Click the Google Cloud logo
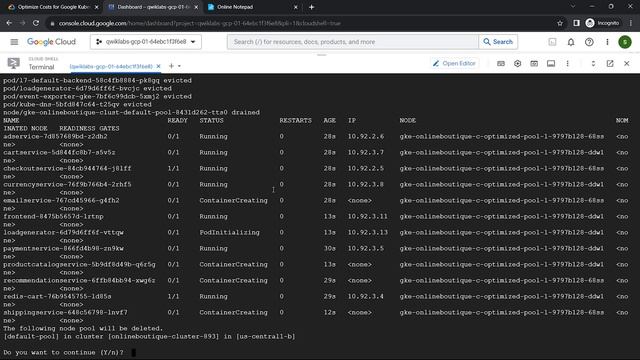 [x=51, y=42]
